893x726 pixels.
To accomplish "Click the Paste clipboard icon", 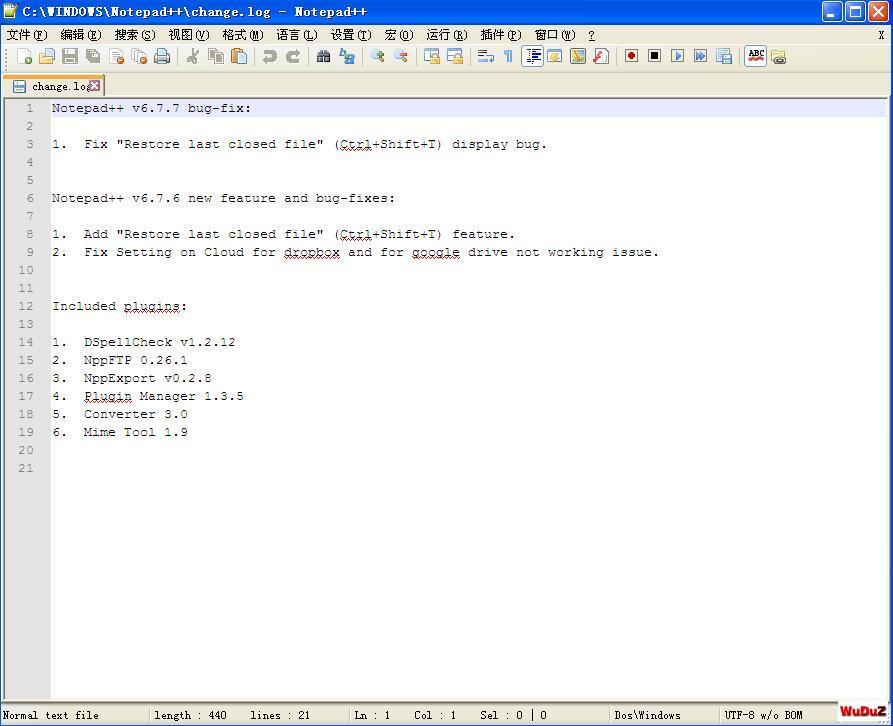I will [x=239, y=56].
